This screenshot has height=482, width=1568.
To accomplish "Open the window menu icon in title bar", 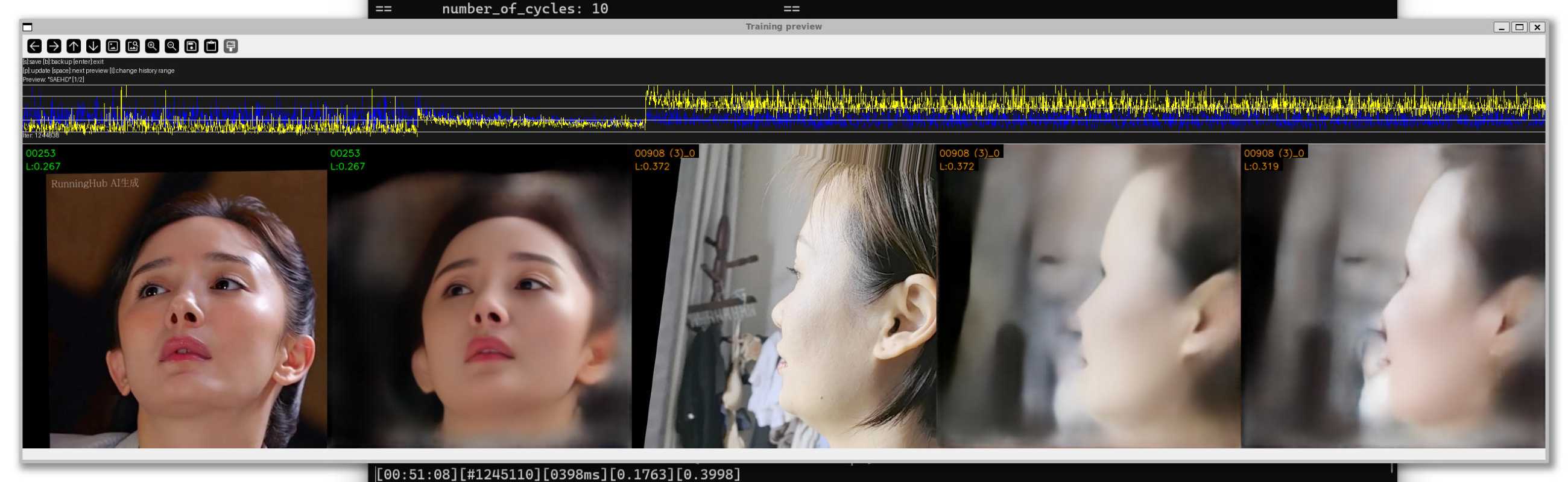I will (27, 27).
